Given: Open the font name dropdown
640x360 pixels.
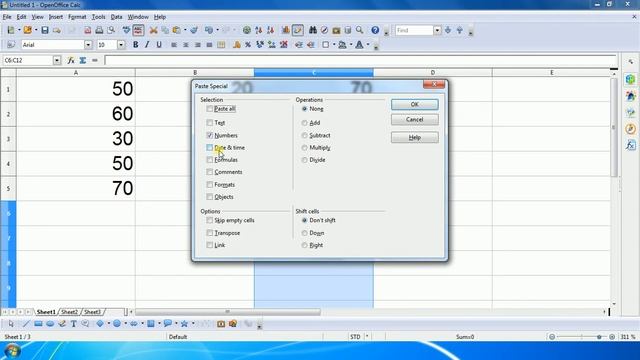Looking at the screenshot, I should 88,45.
